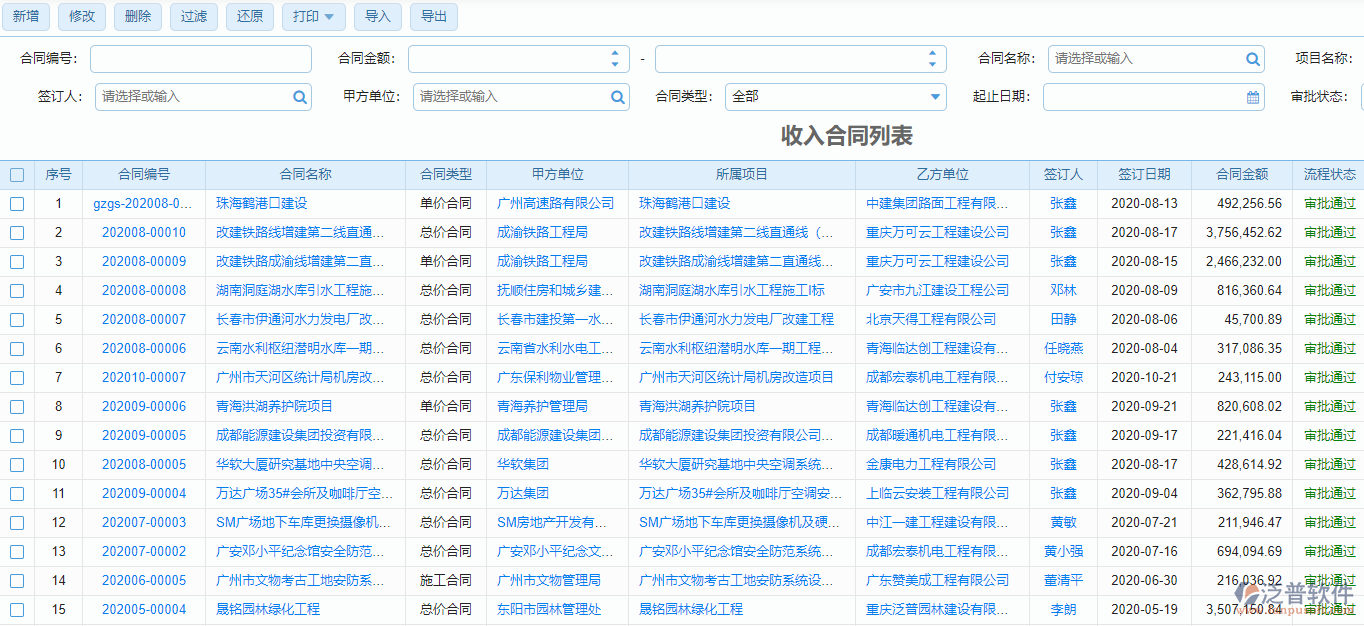The width and height of the screenshot is (1364, 626).
Task: Toggle the select-all checkbox in the table header
Action: click(x=16, y=174)
